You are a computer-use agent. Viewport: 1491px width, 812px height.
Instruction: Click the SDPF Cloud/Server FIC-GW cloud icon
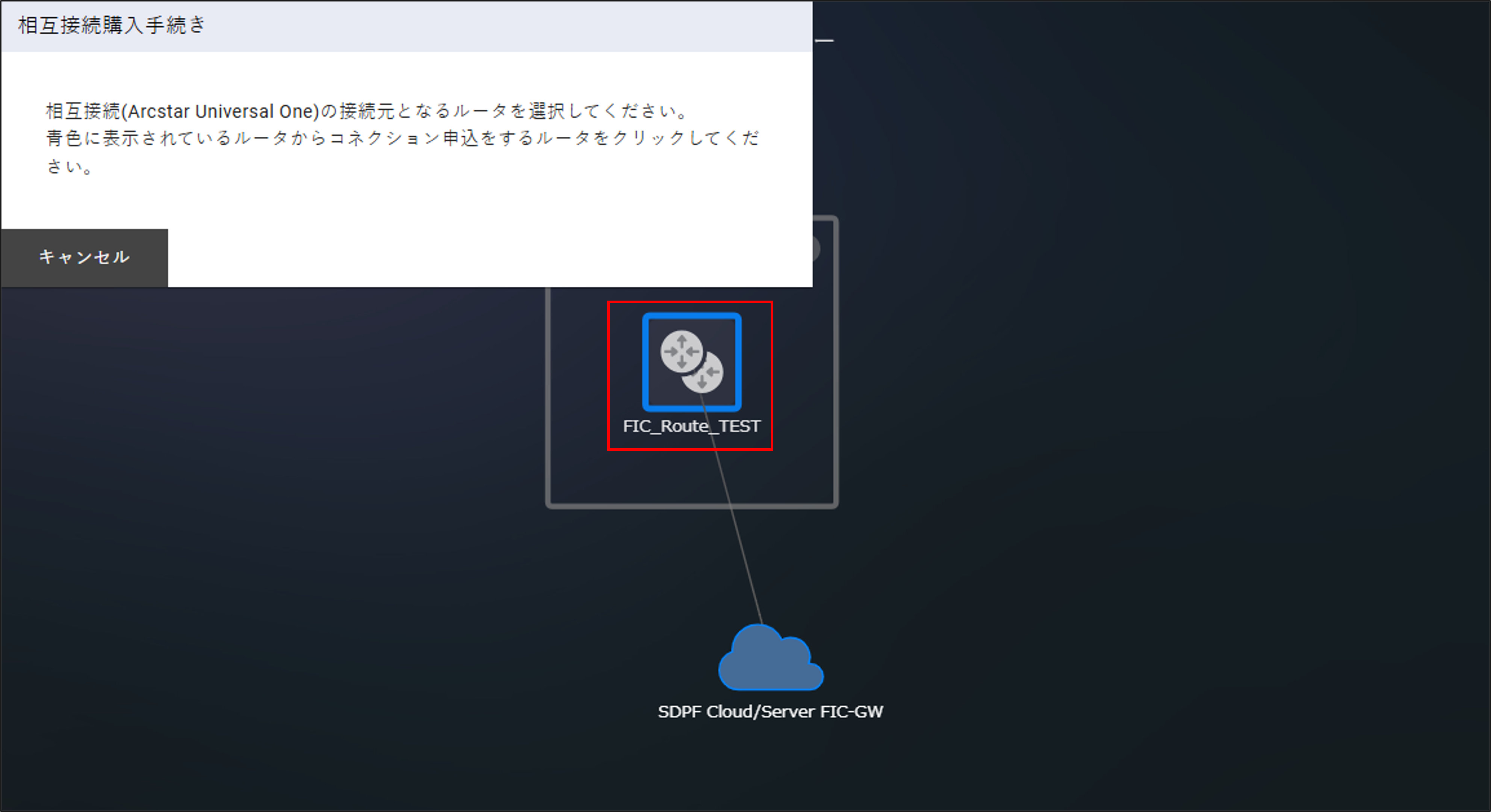[x=770, y=658]
